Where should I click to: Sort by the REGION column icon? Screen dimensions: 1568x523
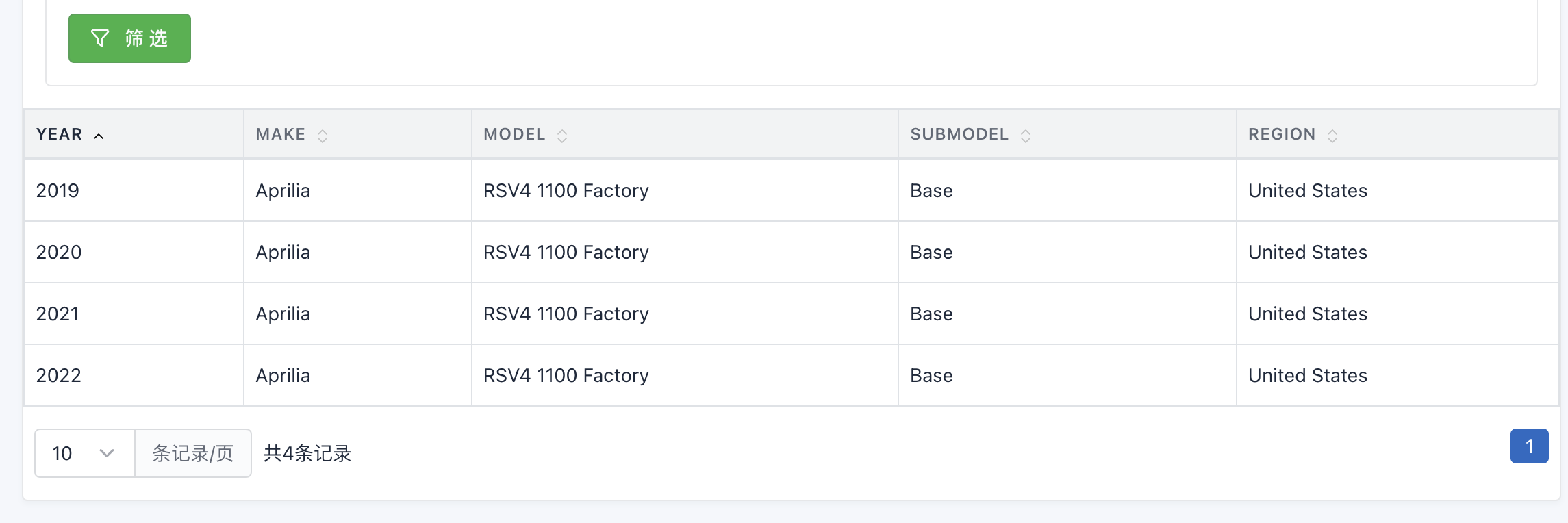tap(1332, 136)
